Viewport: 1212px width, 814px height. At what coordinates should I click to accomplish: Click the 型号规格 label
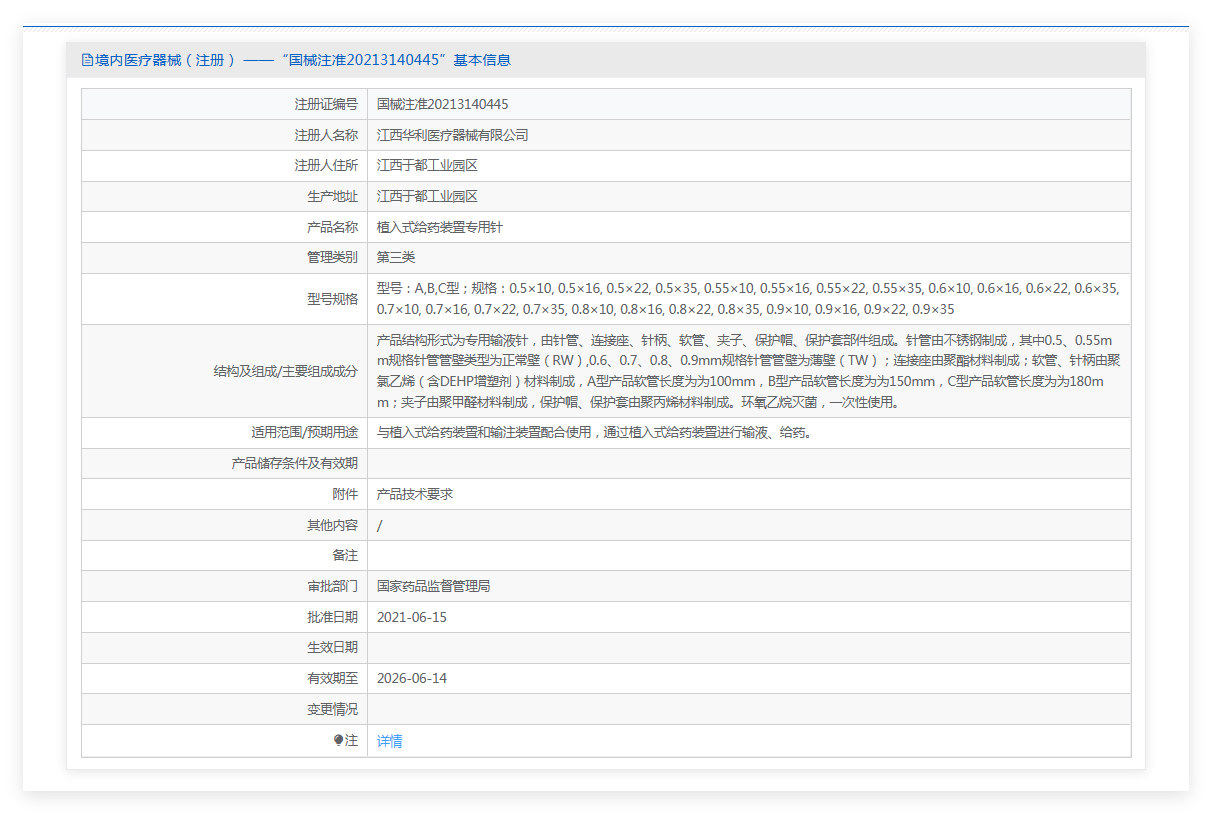coord(332,299)
